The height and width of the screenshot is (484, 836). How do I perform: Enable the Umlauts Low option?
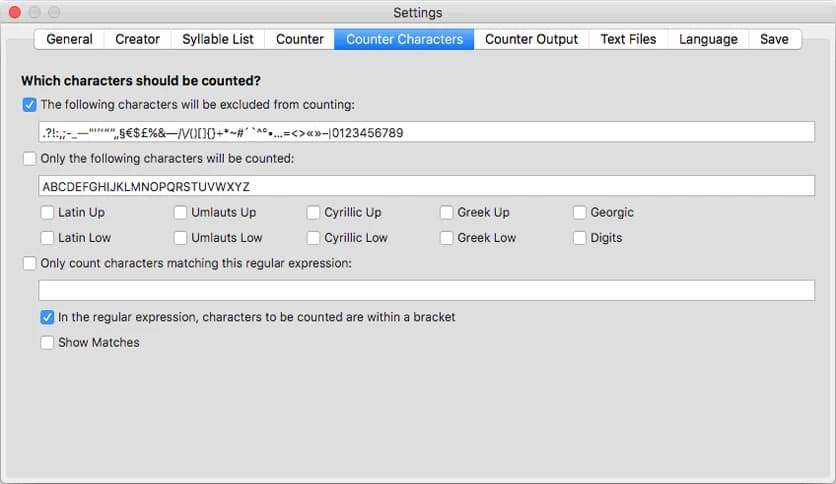(181, 238)
